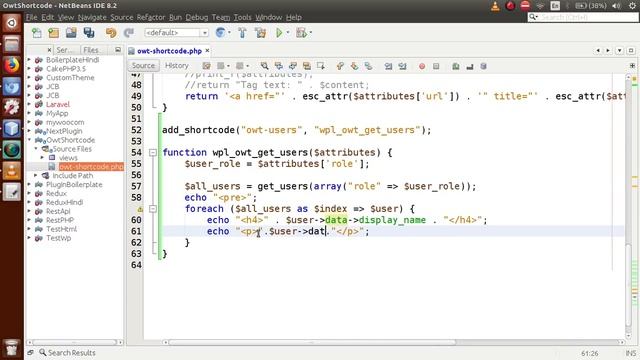The width and height of the screenshot is (640, 360).
Task: Open the File menu
Action: tap(31, 17)
